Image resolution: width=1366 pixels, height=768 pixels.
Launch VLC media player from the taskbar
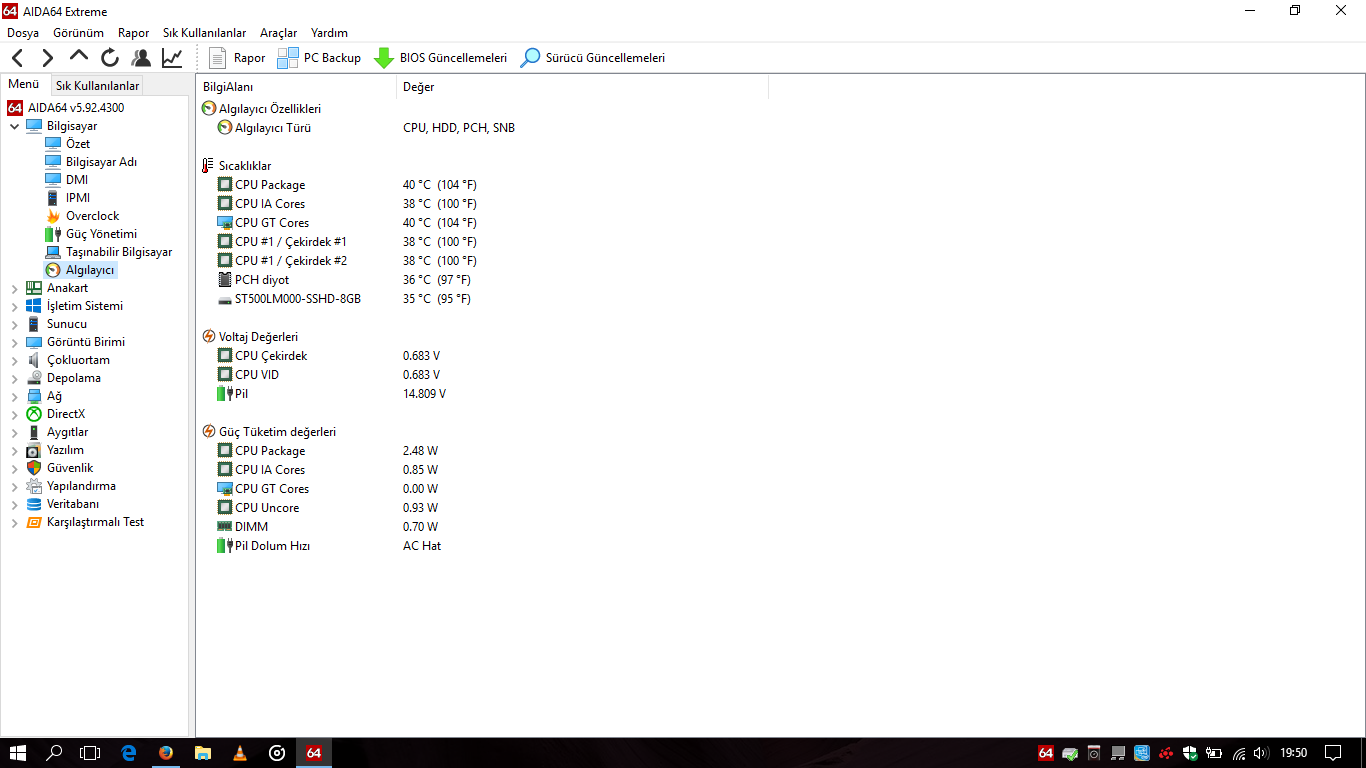pyautogui.click(x=240, y=753)
